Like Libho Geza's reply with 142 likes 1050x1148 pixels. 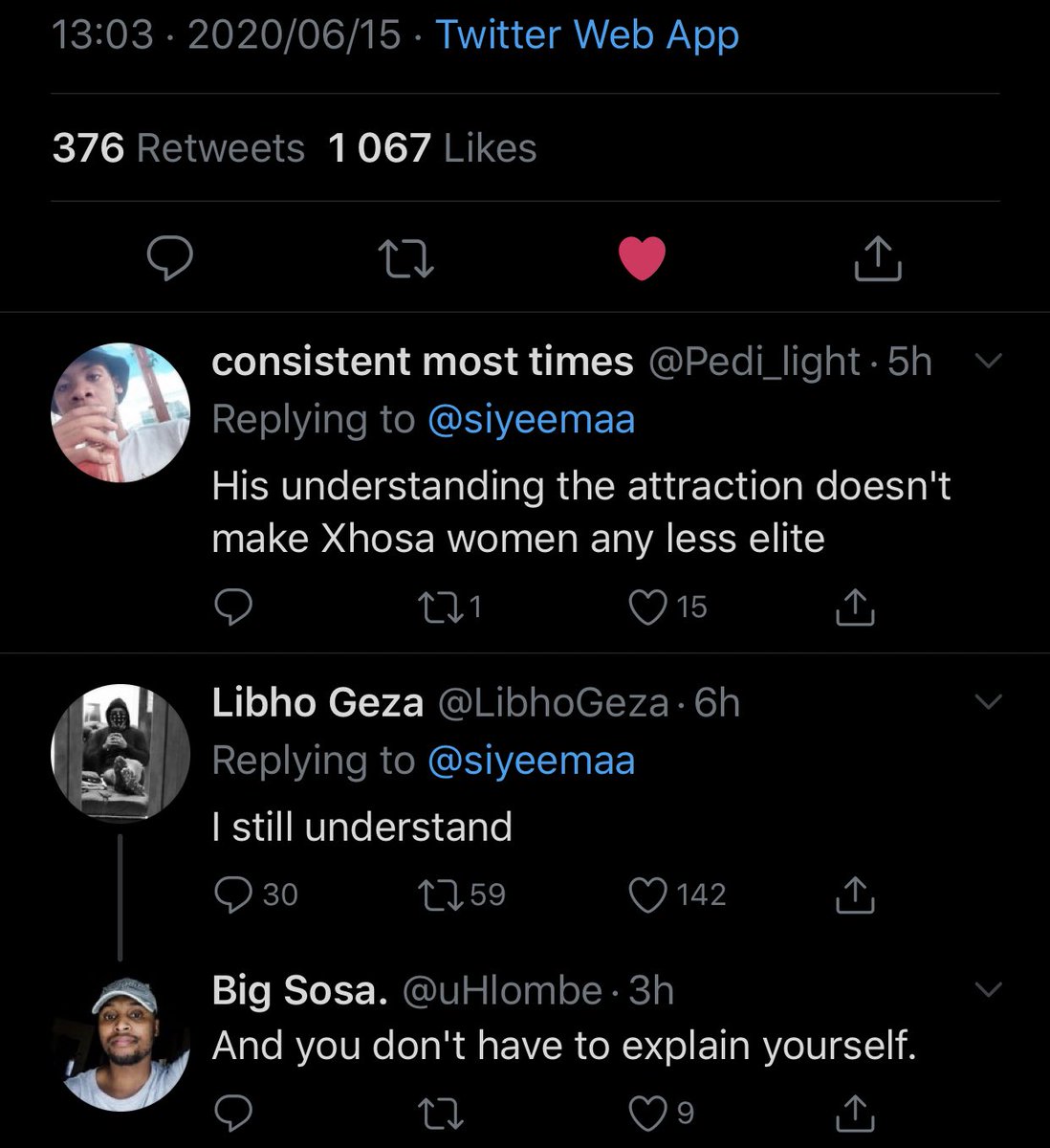point(648,894)
